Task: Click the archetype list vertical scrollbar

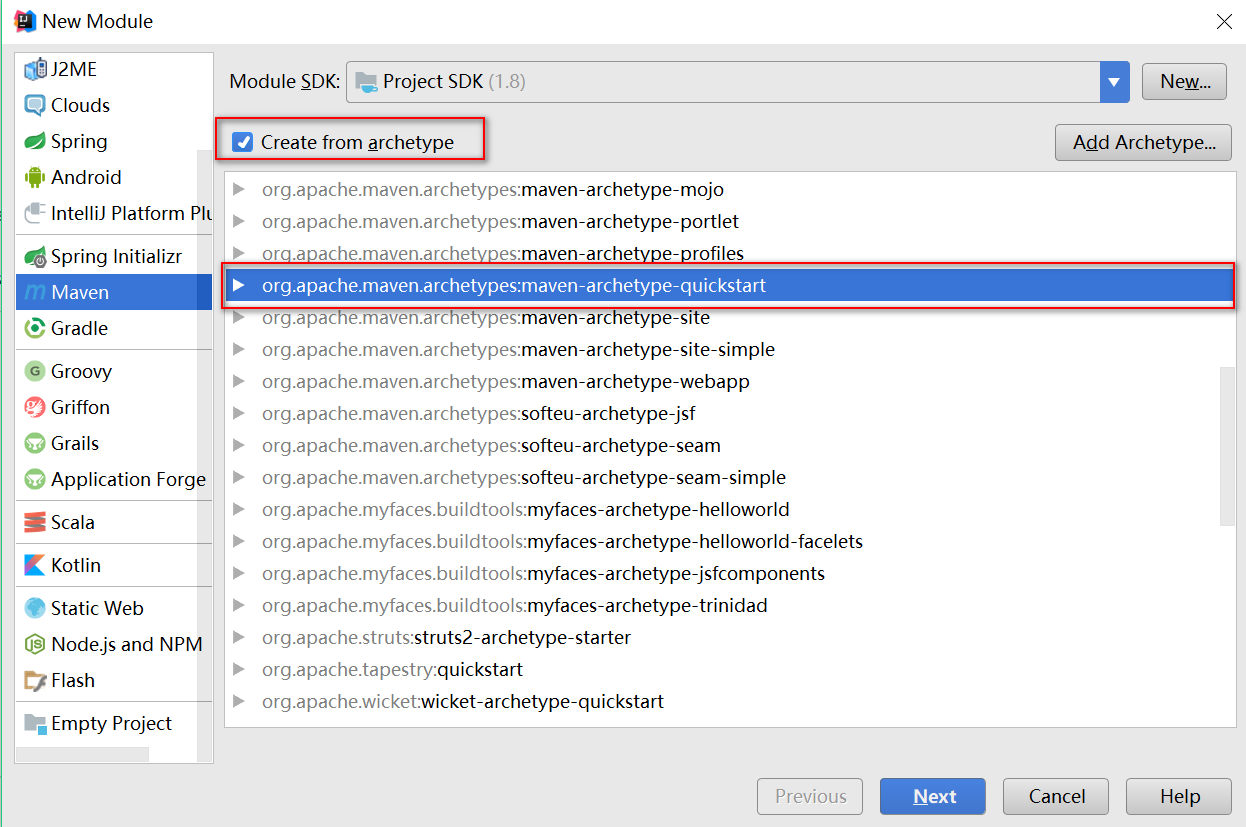Action: point(1228,445)
